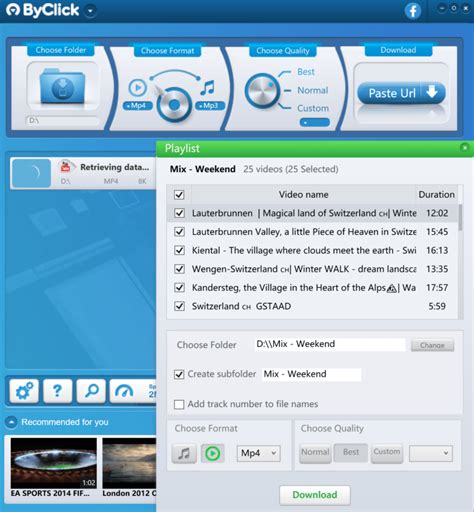
Task: Select the Mp3 music note format
Action: (208, 88)
